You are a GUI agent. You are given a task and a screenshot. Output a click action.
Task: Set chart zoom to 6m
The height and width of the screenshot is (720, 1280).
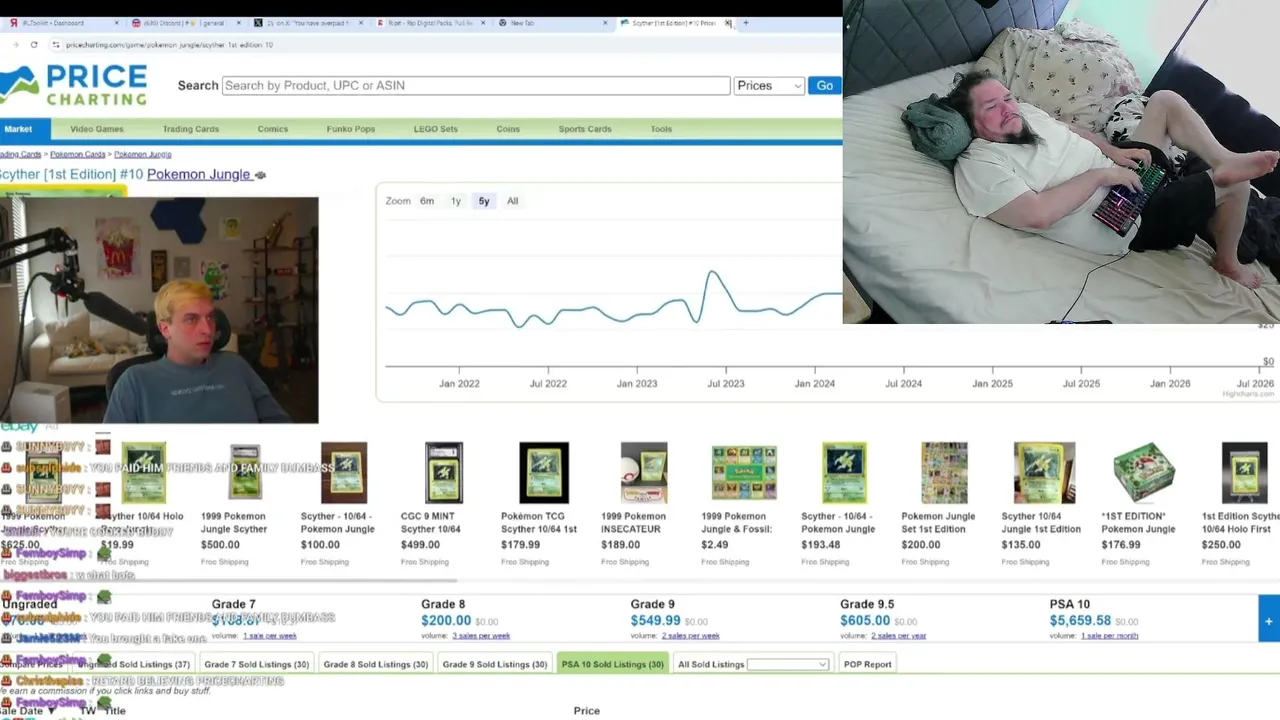click(x=427, y=201)
